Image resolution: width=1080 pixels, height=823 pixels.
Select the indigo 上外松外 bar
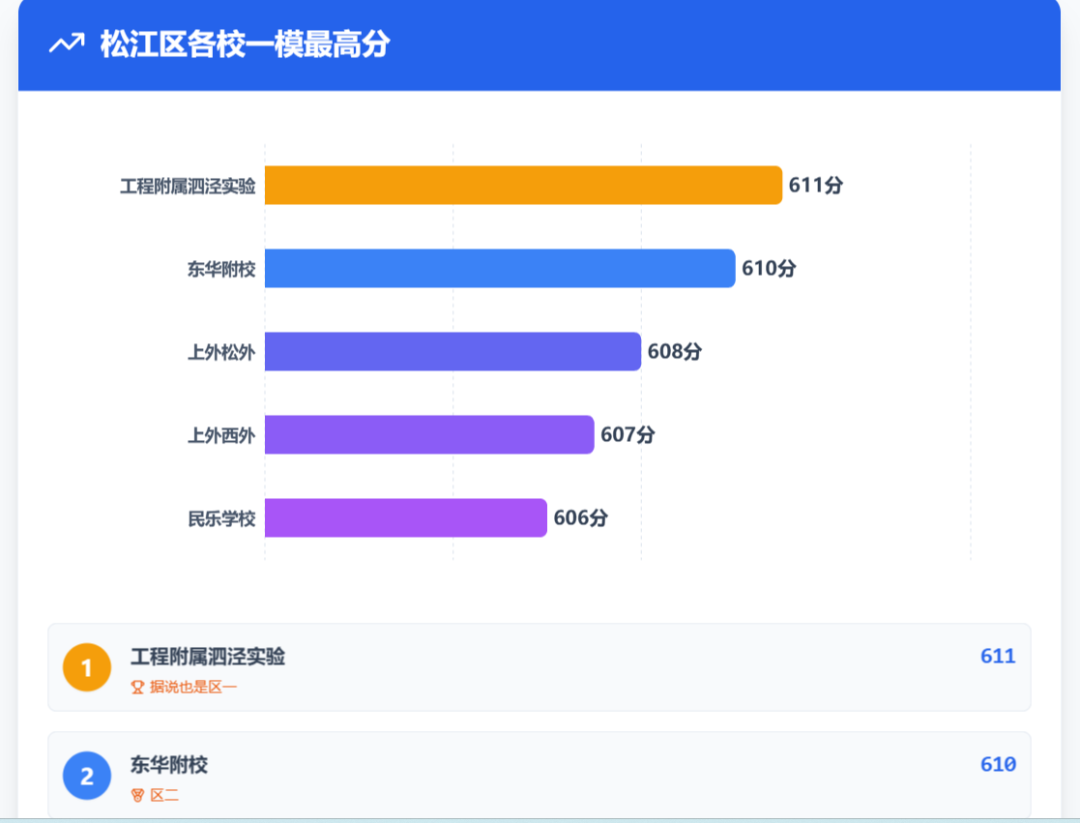452,351
